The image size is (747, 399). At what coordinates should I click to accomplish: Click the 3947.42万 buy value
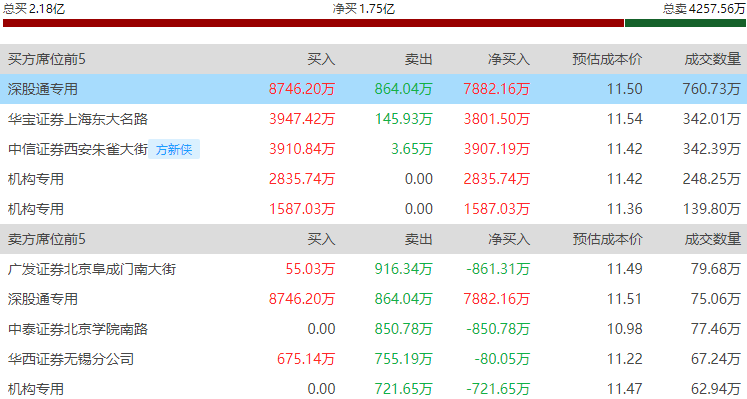[x=302, y=119]
